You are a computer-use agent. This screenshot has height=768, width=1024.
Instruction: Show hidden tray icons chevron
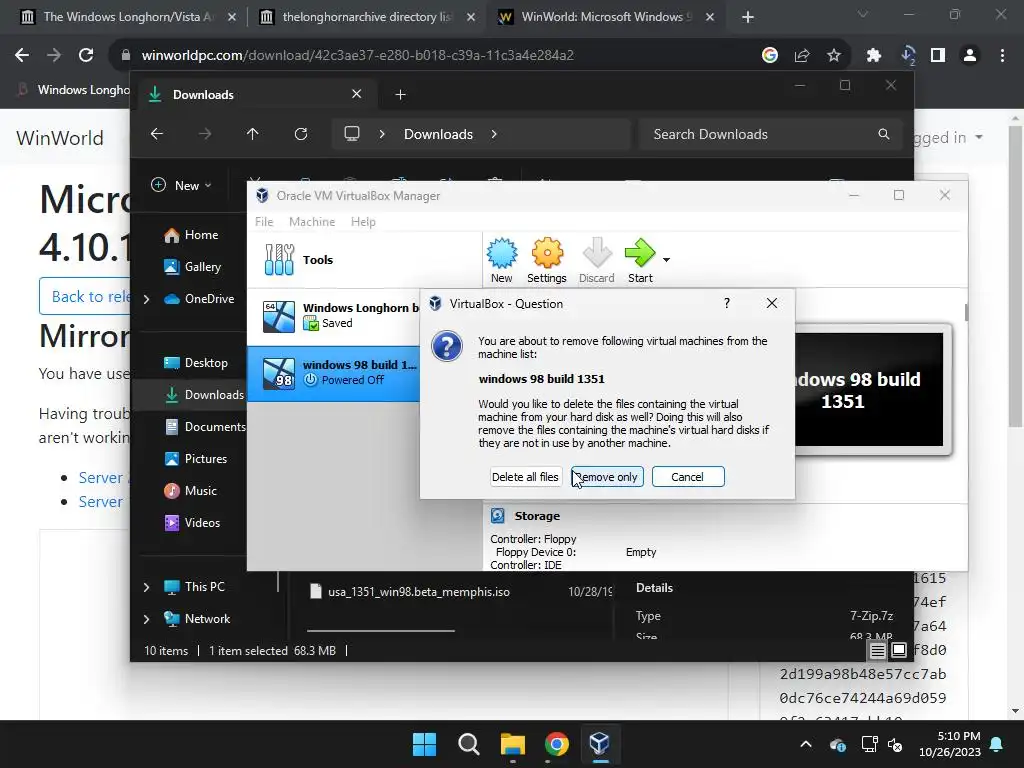pos(806,744)
